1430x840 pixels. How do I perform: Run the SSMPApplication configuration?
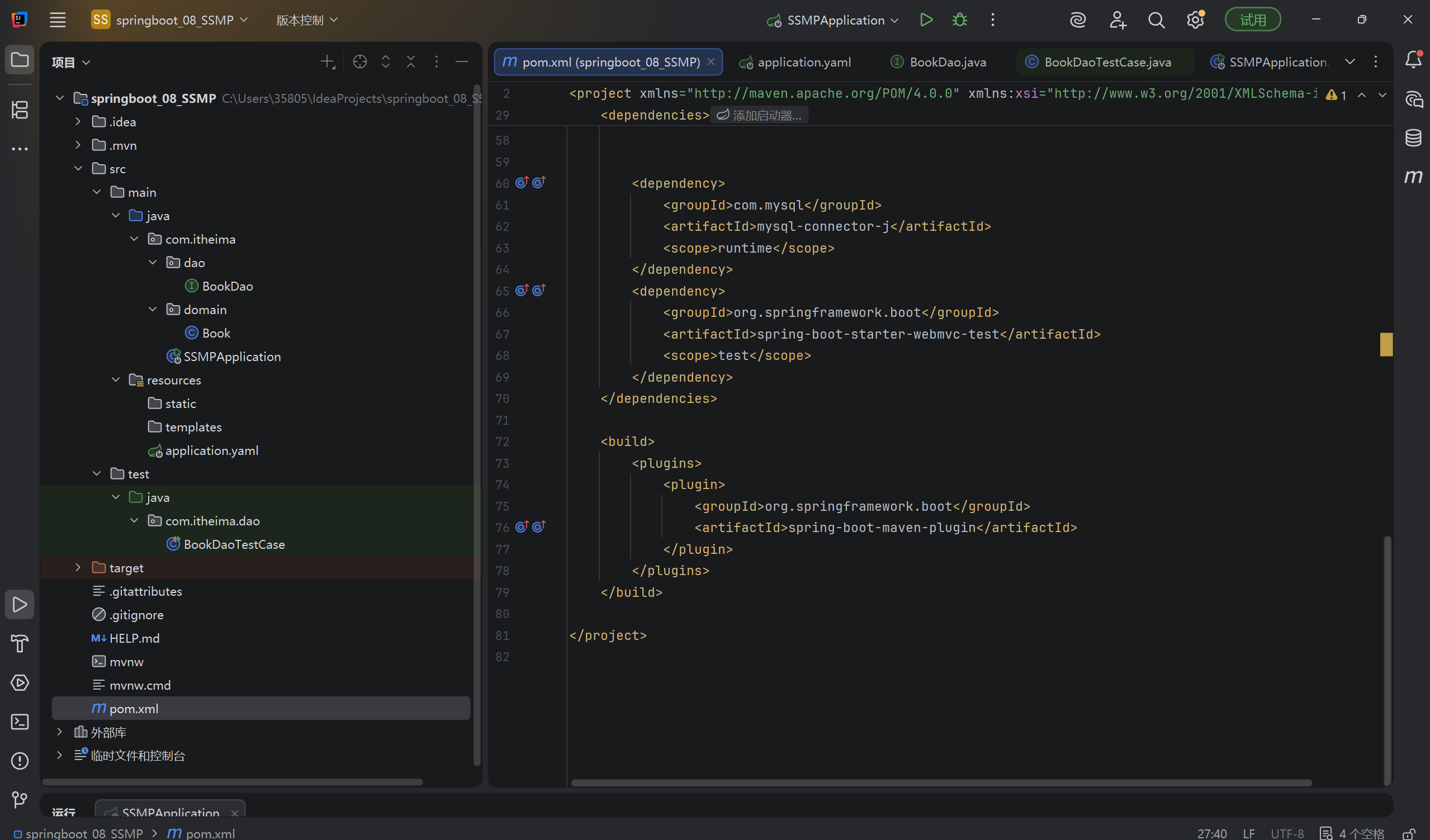click(x=926, y=20)
